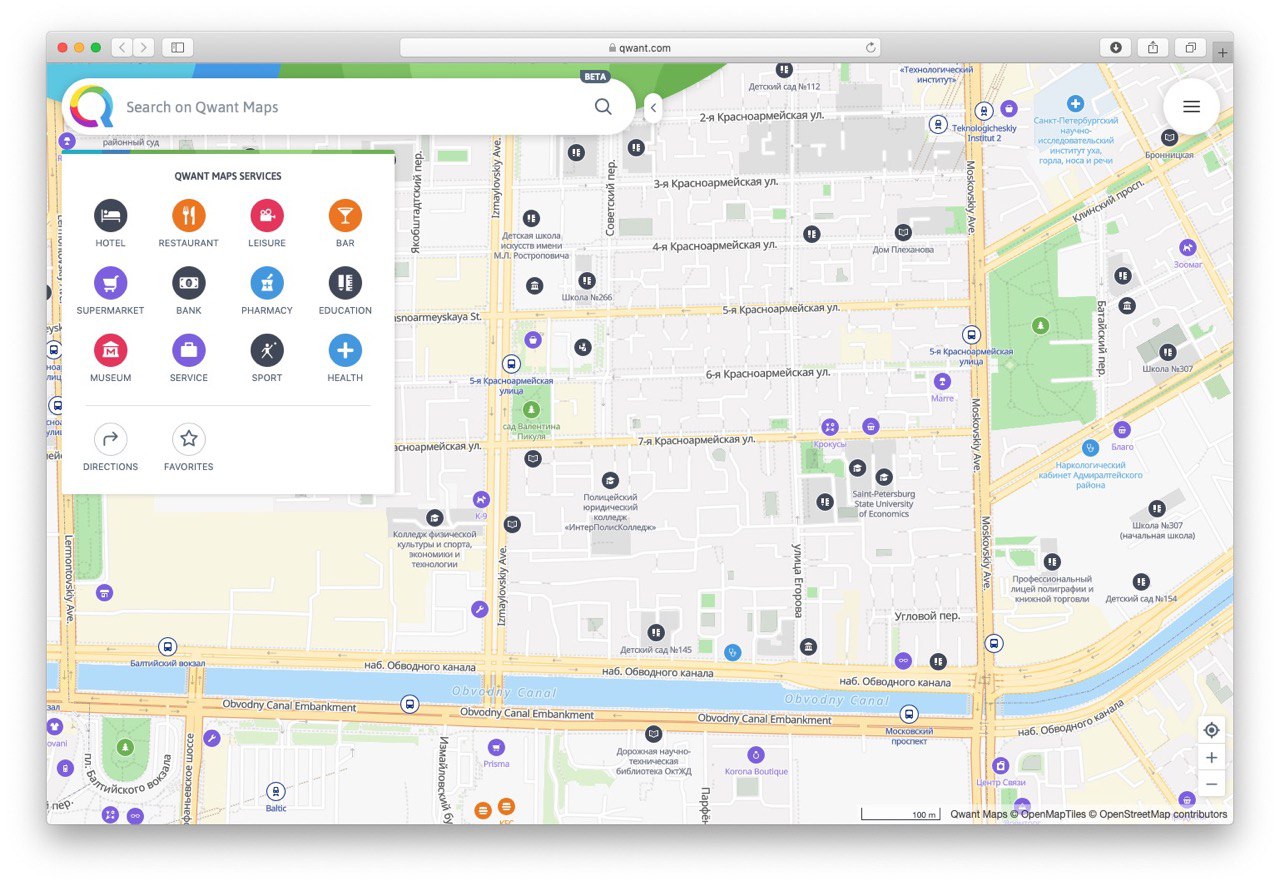Select the сад Валентина Пикуля park marker

click(531, 409)
